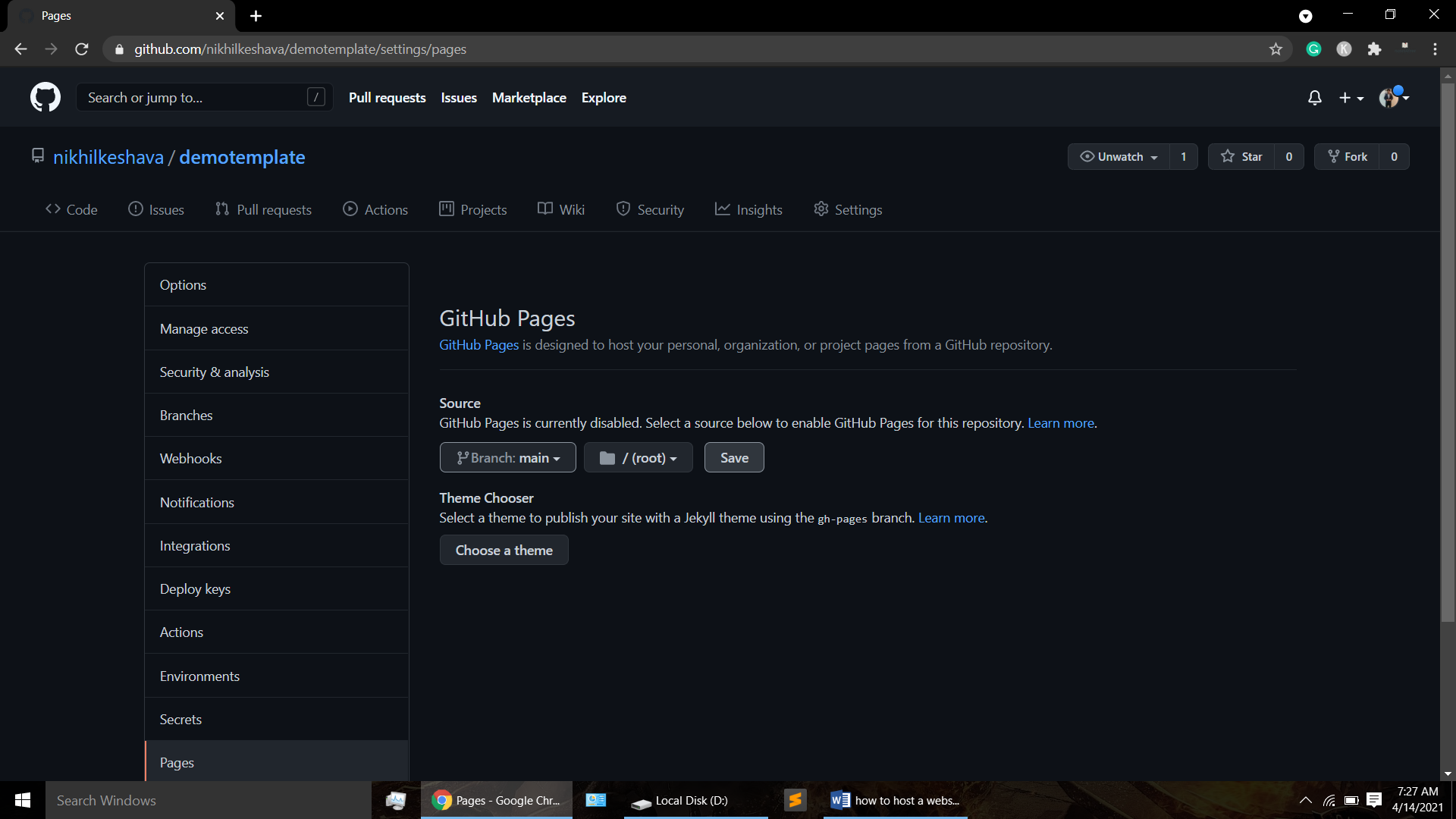Image resolution: width=1456 pixels, height=819 pixels.
Task: Open Deploy keys settings
Action: pos(277,589)
